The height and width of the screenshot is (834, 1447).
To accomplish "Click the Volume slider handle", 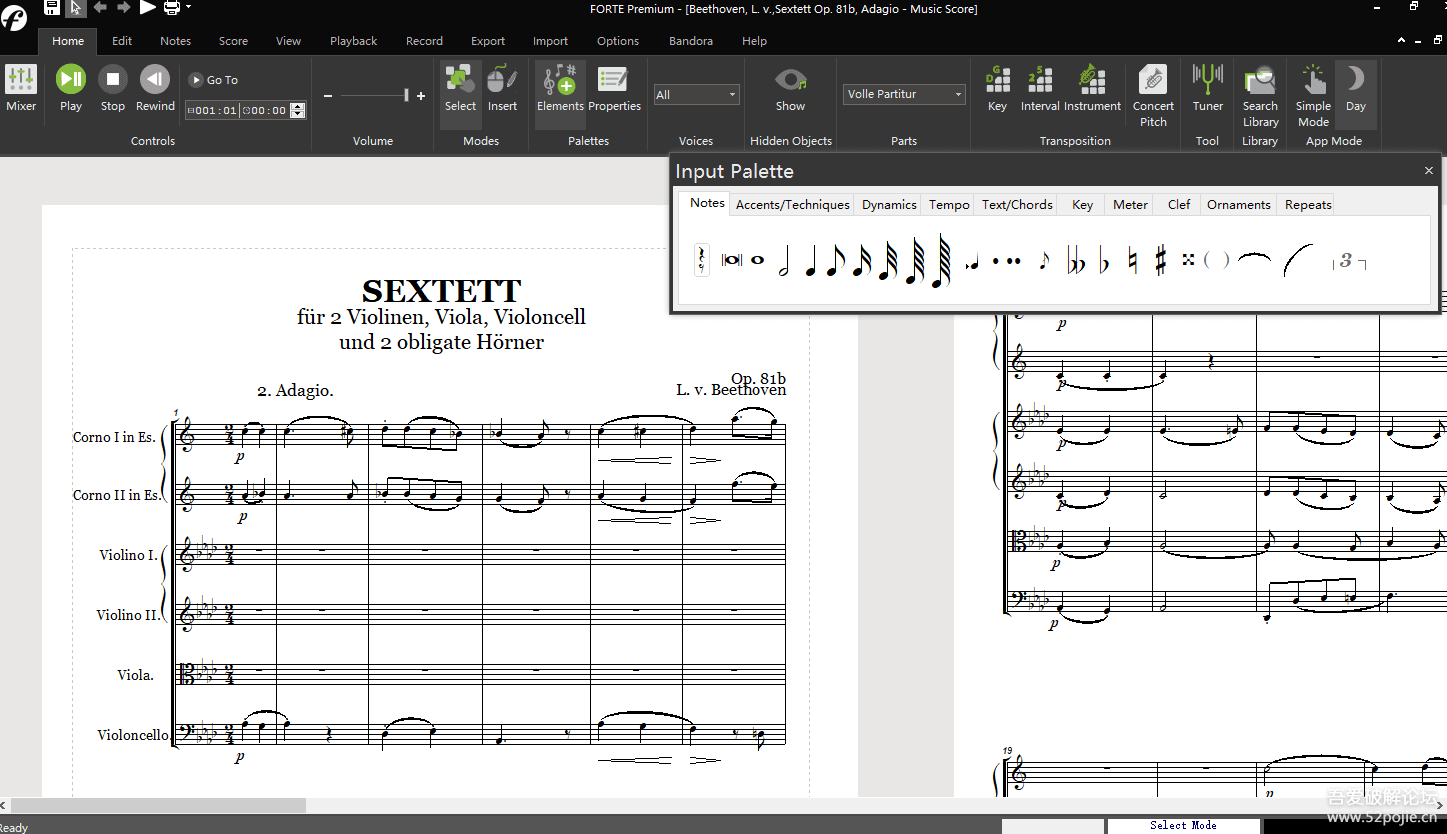I will pyautogui.click(x=406, y=95).
